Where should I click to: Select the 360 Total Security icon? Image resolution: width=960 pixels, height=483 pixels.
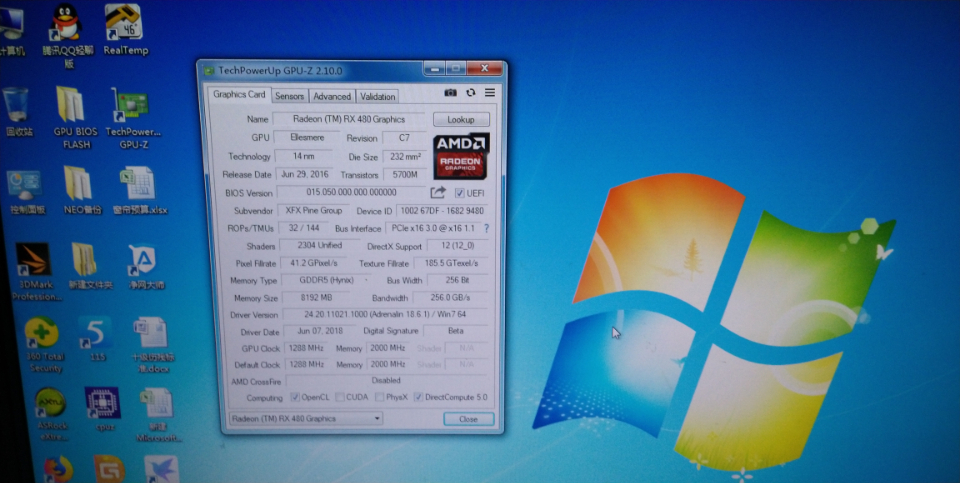(44, 345)
